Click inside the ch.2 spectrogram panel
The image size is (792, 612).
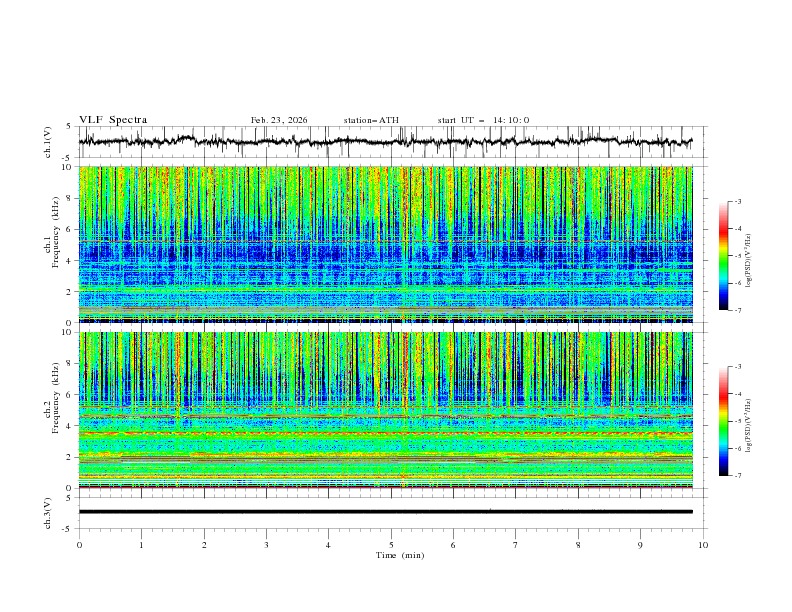tap(386, 410)
